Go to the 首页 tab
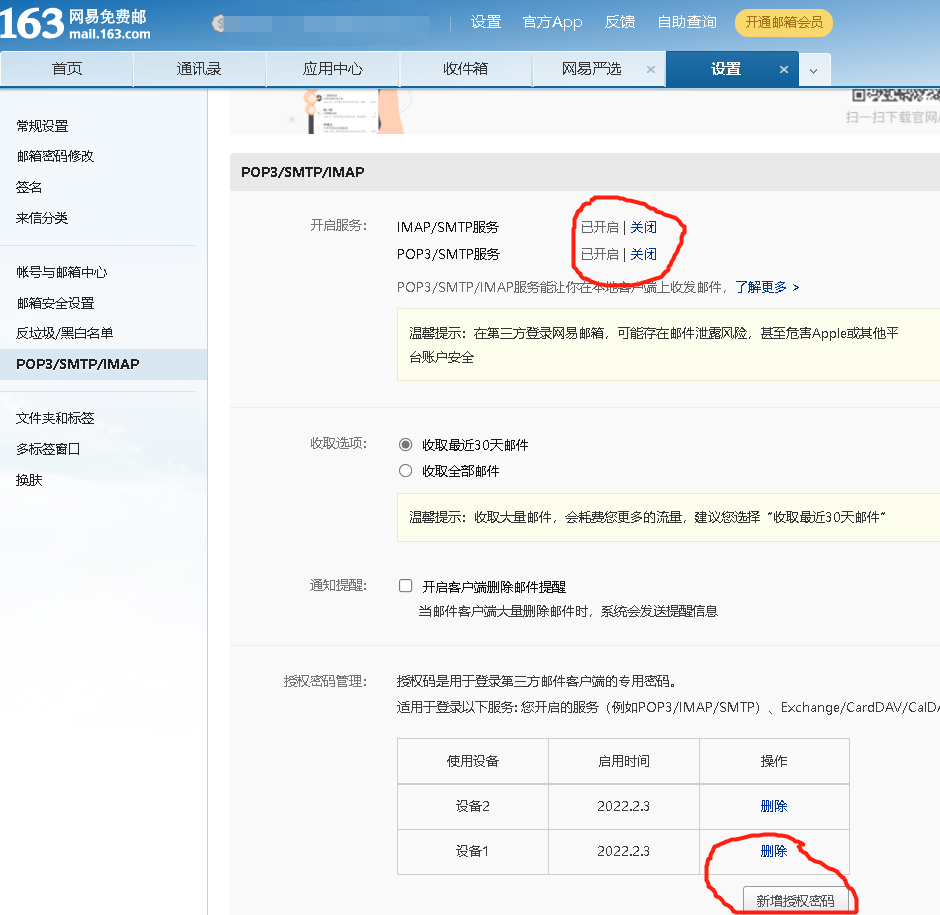 click(x=67, y=69)
